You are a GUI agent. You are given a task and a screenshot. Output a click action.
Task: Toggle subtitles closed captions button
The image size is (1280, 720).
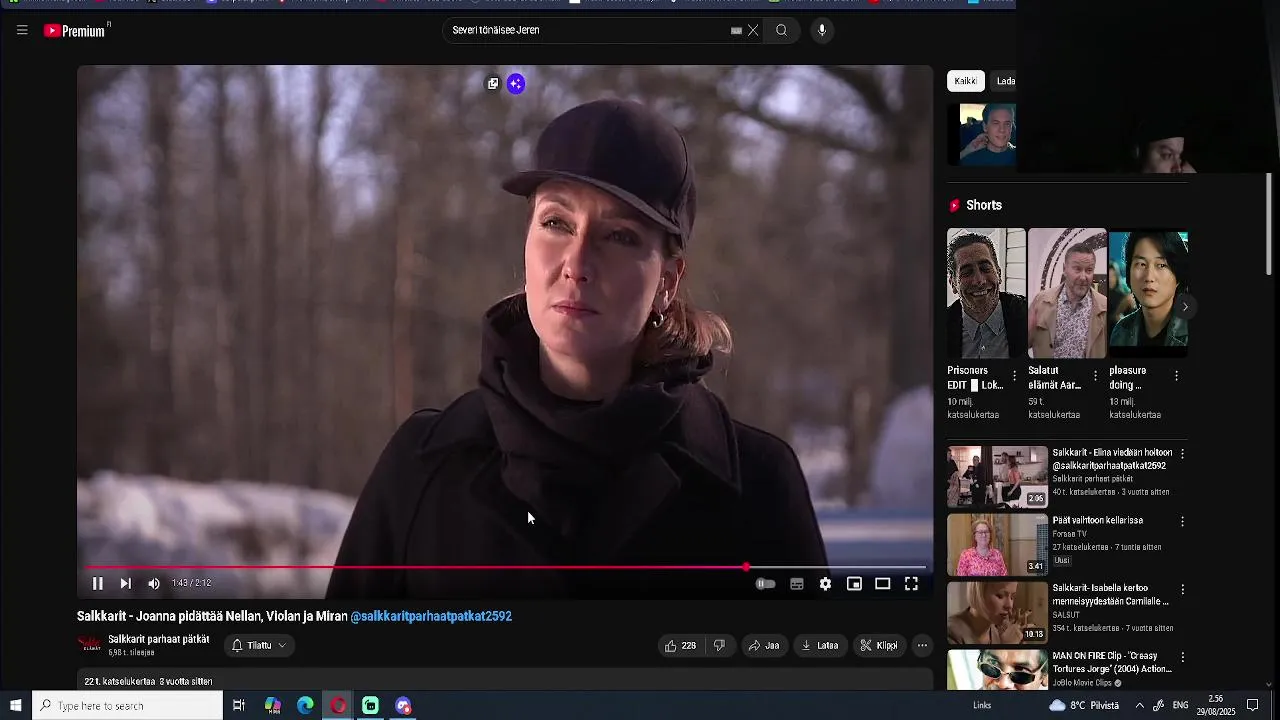(x=797, y=584)
